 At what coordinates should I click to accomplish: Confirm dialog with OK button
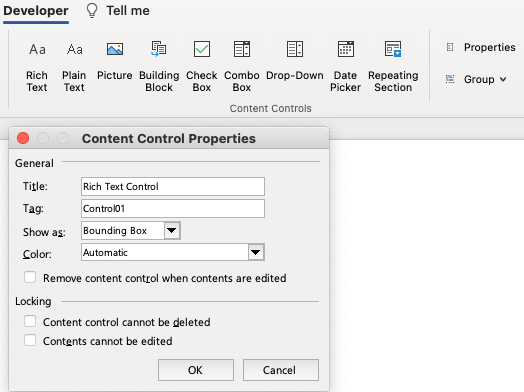(196, 370)
